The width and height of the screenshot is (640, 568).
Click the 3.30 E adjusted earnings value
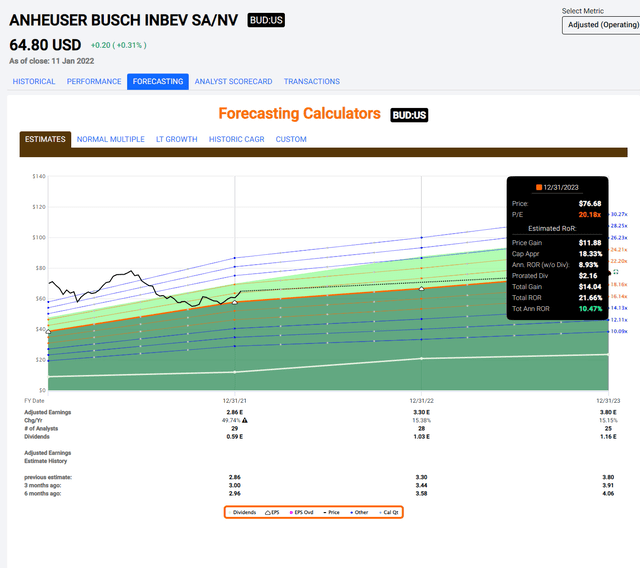pyautogui.click(x=422, y=412)
